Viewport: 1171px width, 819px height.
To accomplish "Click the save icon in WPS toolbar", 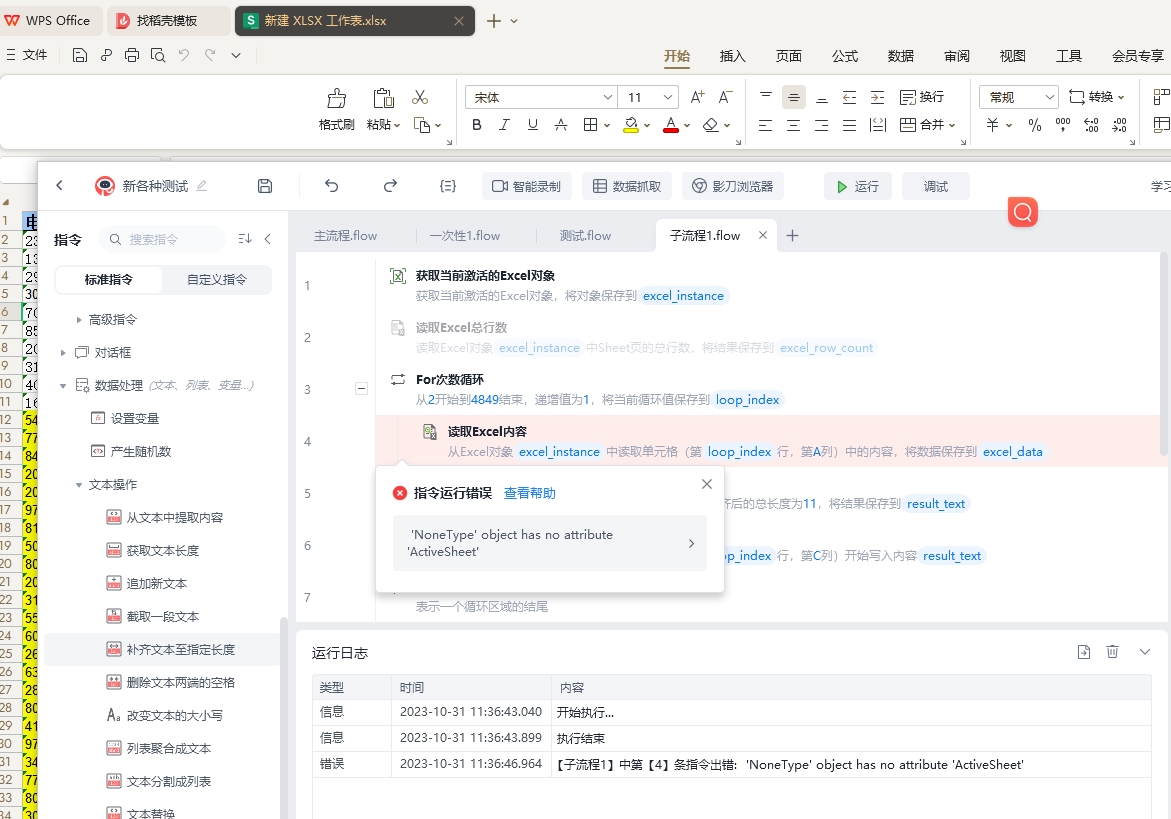I will tap(80, 55).
